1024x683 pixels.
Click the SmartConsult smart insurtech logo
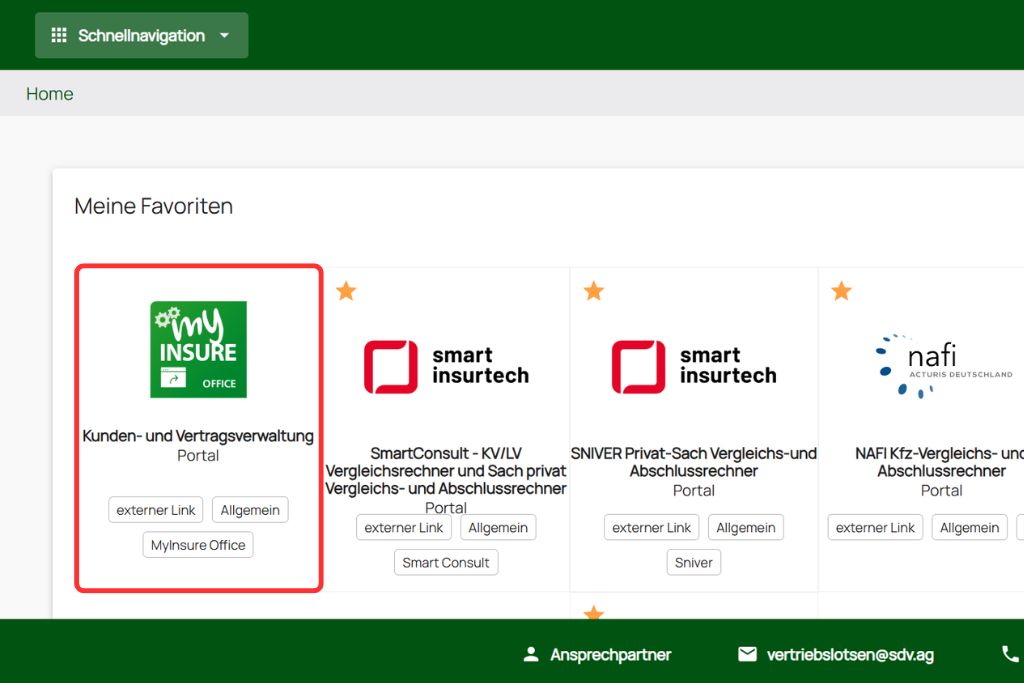pyautogui.click(x=446, y=366)
